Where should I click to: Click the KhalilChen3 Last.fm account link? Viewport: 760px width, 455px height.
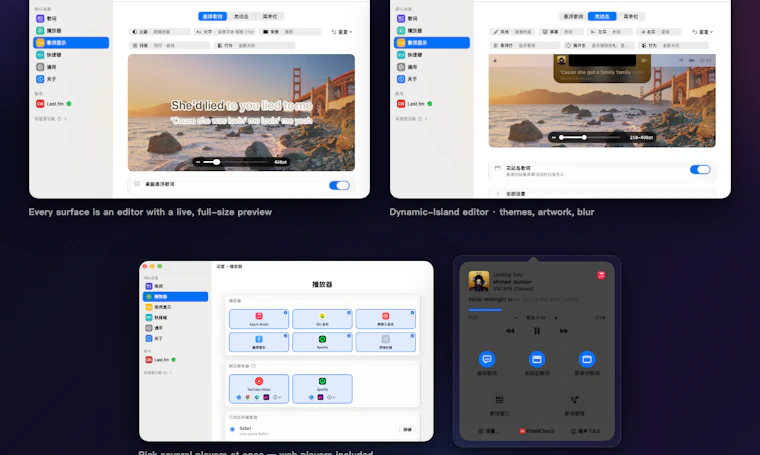(537, 431)
